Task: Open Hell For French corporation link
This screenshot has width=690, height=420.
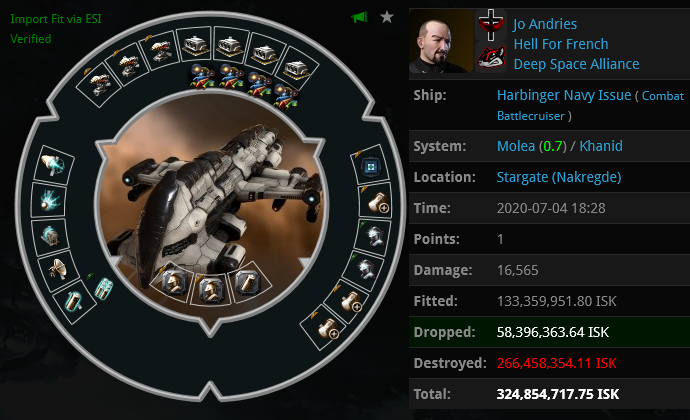Action: 561,44
